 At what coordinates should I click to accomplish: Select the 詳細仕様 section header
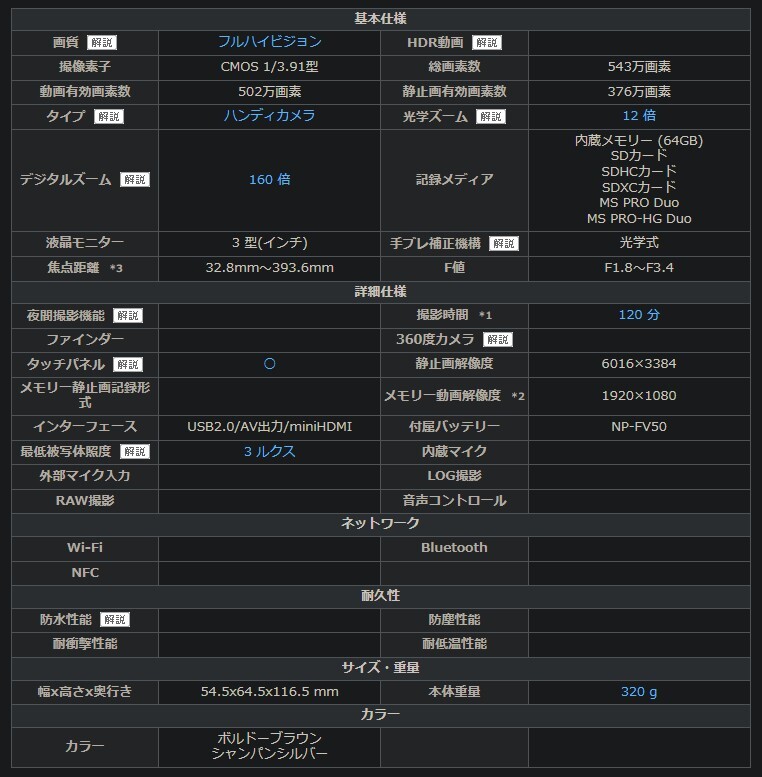tap(381, 292)
